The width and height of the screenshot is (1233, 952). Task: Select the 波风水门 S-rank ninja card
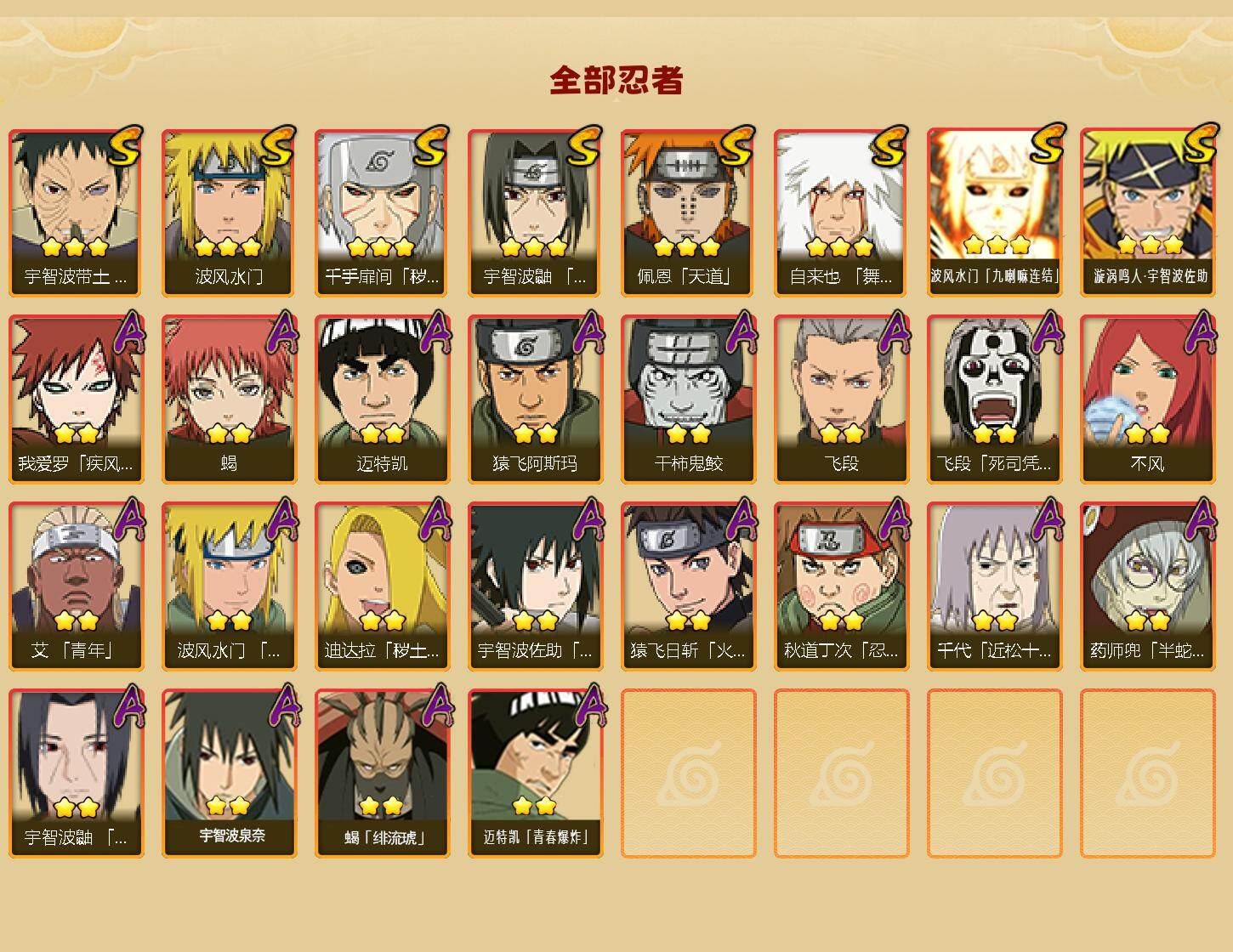[x=229, y=212]
